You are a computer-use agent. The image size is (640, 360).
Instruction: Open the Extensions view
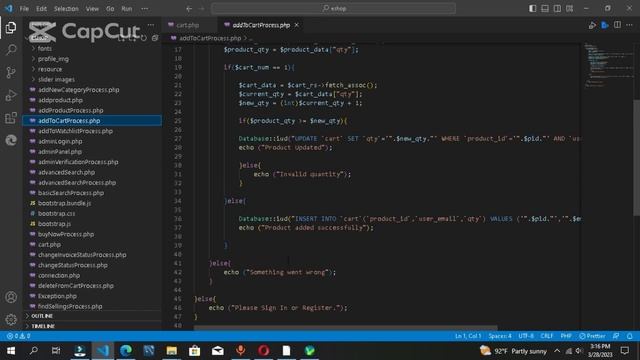click(x=11, y=118)
